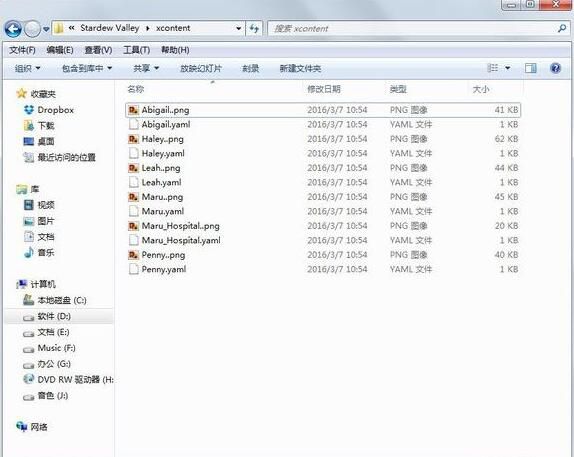Open the 工具(T) menu
574x457 pixels.
click(137, 50)
